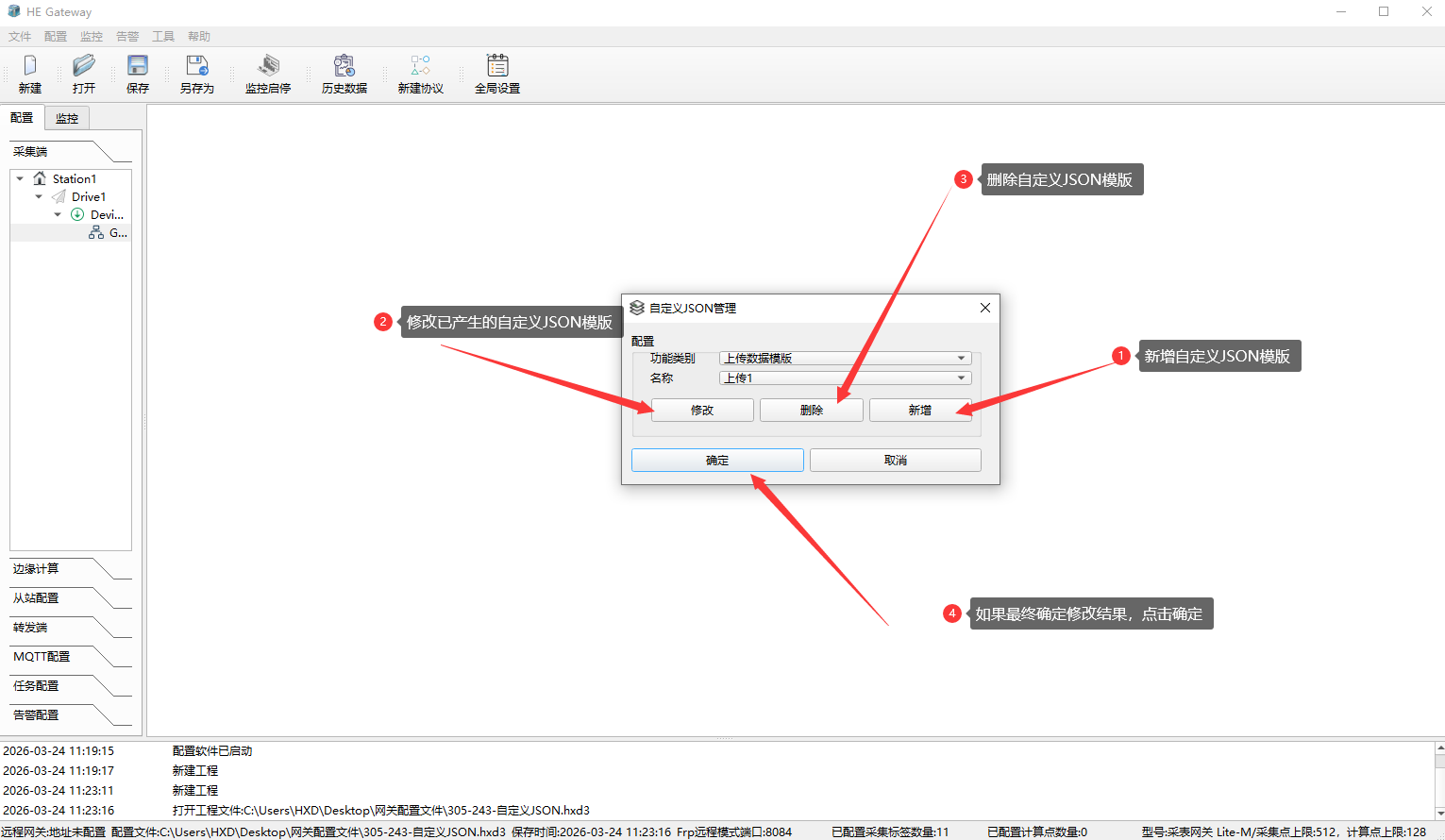The height and width of the screenshot is (840, 1445).
Task: Open the 名称 dropdown showing 上传1
Action: pos(961,378)
